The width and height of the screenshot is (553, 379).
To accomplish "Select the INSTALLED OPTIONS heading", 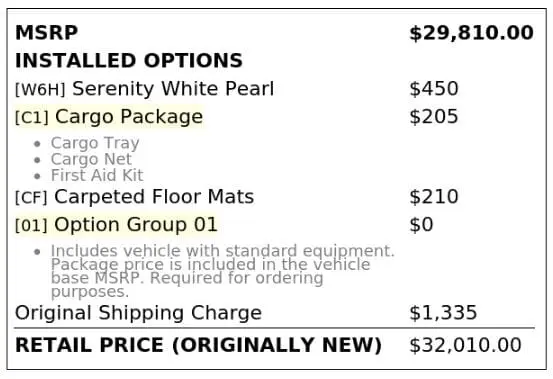I will [x=129, y=61].
